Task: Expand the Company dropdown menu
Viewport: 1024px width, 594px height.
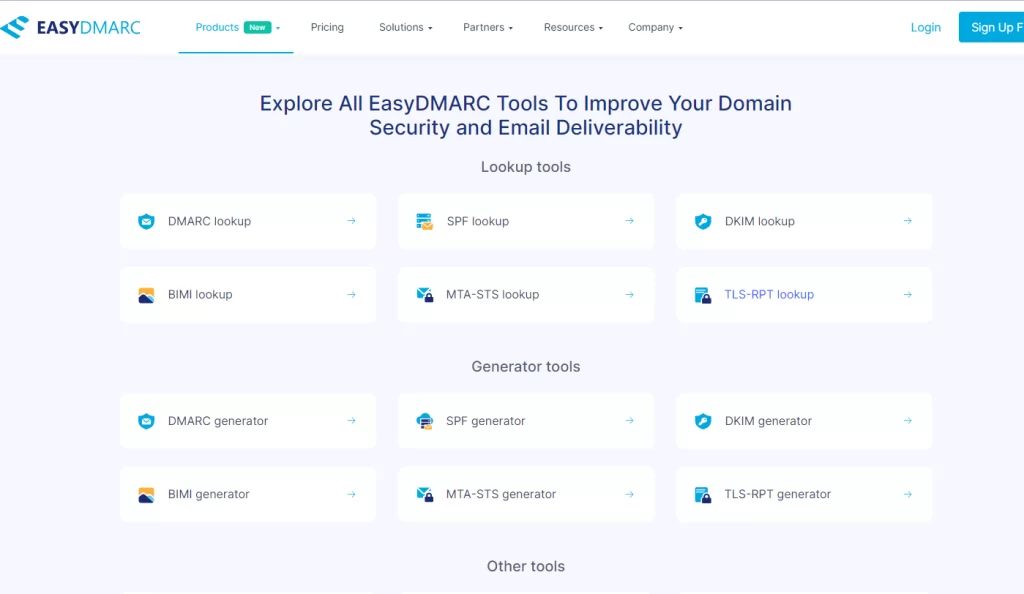Action: tap(655, 27)
